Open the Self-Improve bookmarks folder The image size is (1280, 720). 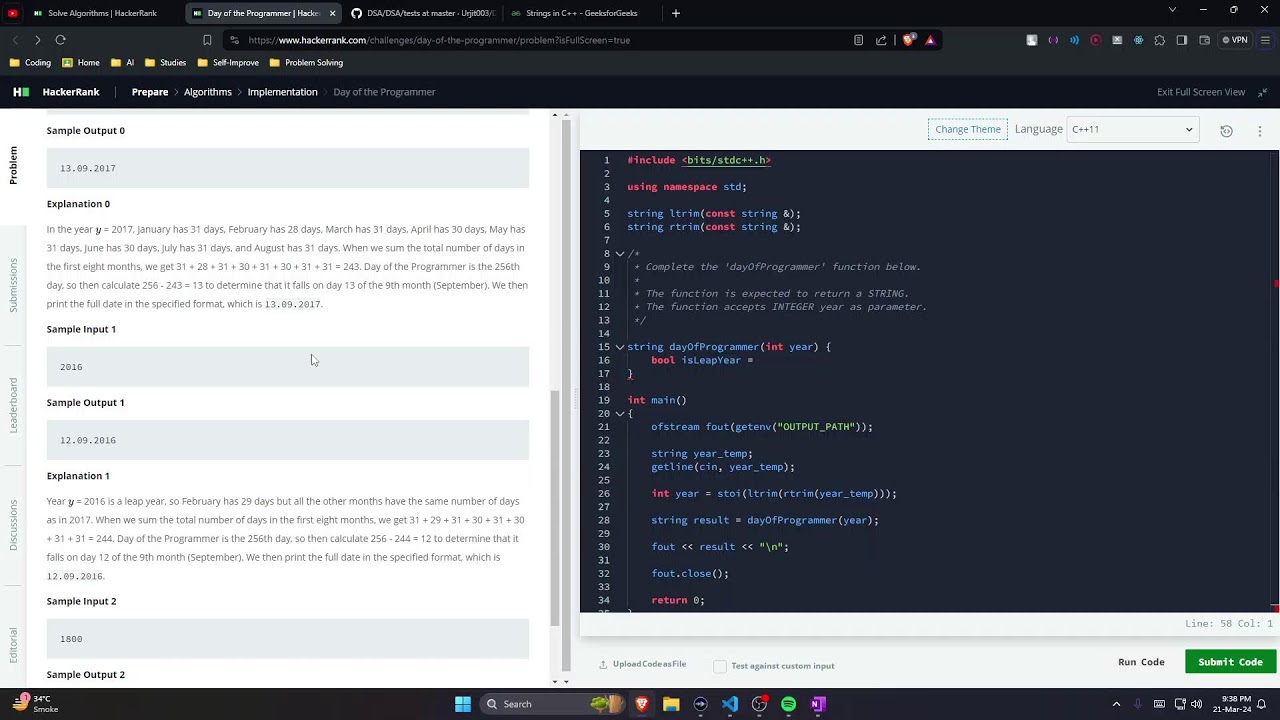228,62
